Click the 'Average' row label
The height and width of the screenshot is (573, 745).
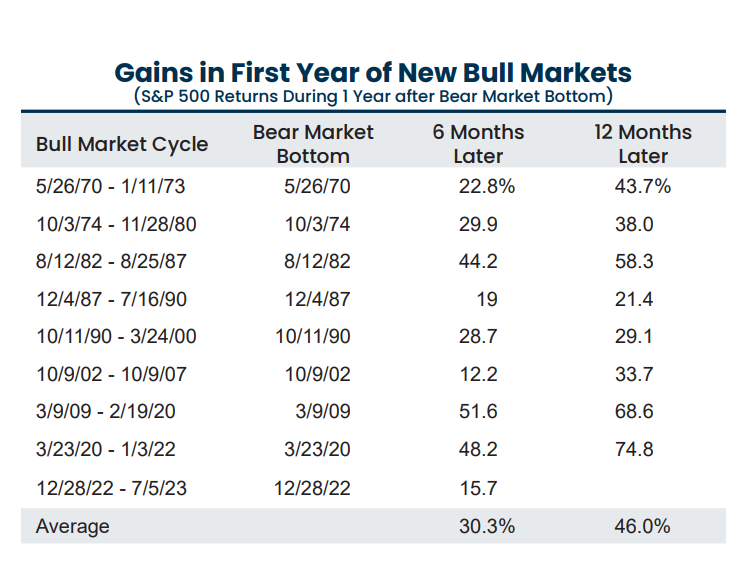click(73, 526)
